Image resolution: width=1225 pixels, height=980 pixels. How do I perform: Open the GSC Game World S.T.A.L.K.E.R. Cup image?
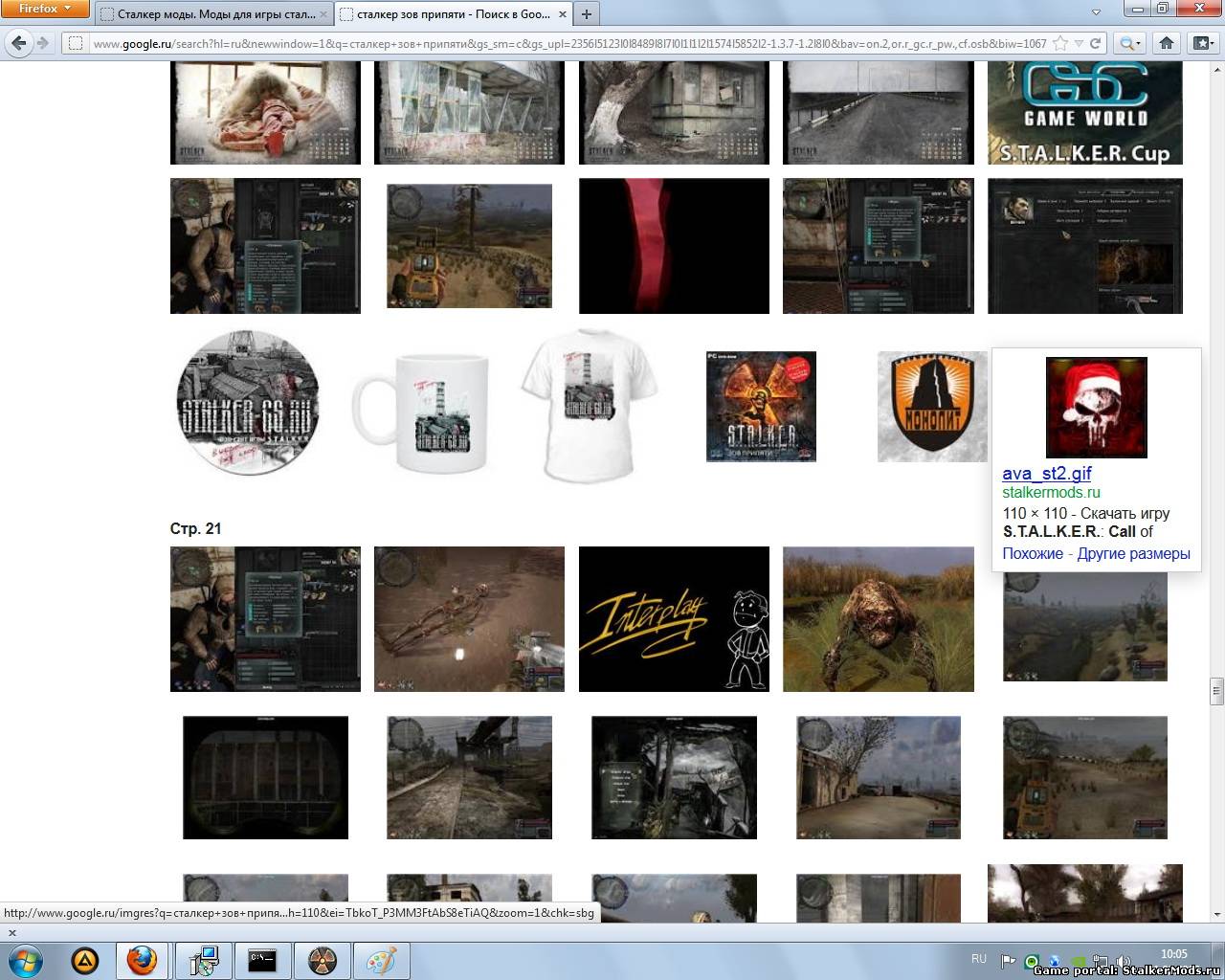click(1085, 113)
